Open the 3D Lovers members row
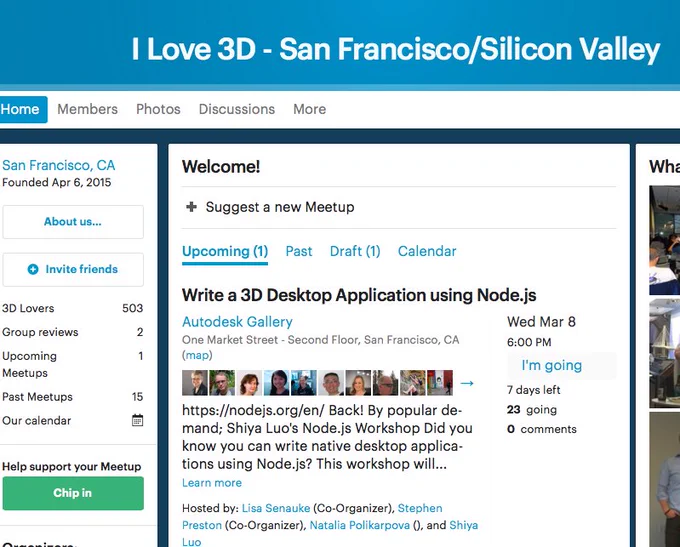Image resolution: width=680 pixels, height=547 pixels. (x=72, y=308)
